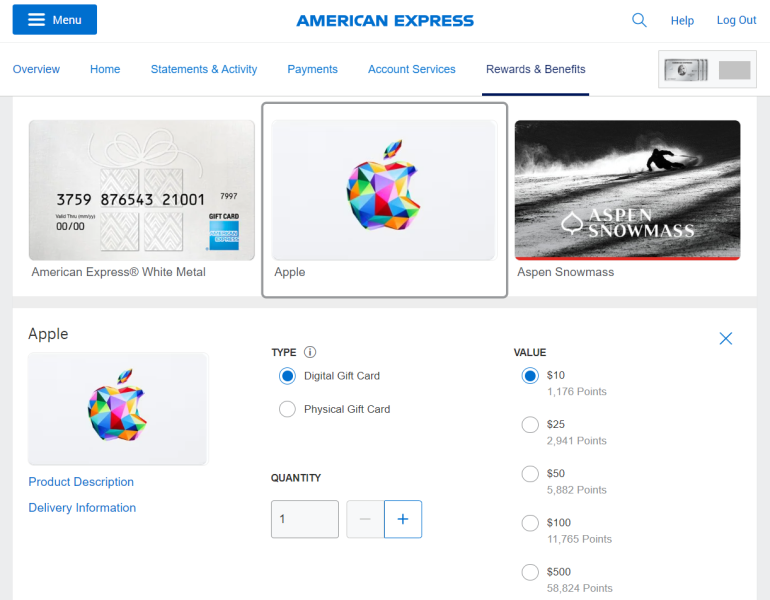
Task: Click the search magnifier icon
Action: 639,20
